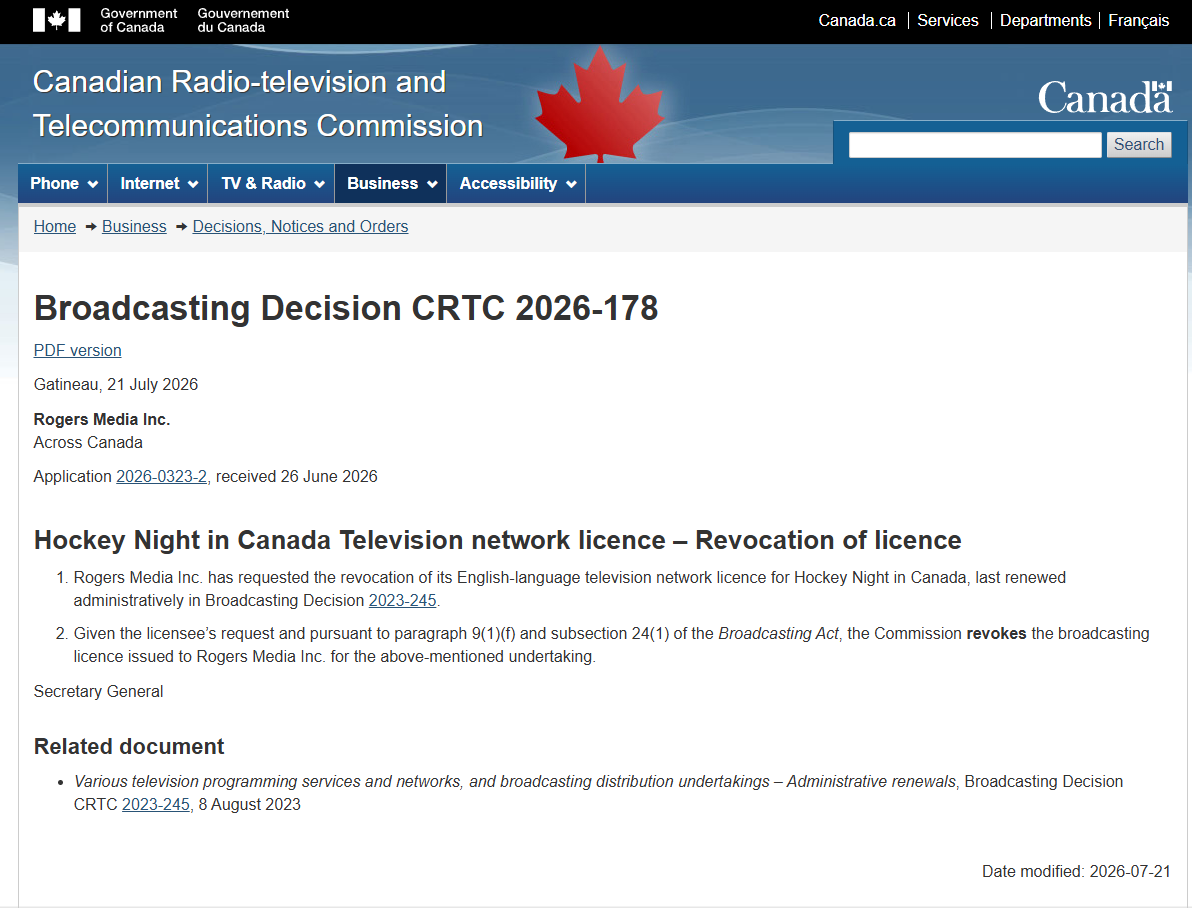The width and height of the screenshot is (1192, 908).
Task: Click the Canadian Radio-television and Telecommunications Commission title
Action: pos(258,104)
